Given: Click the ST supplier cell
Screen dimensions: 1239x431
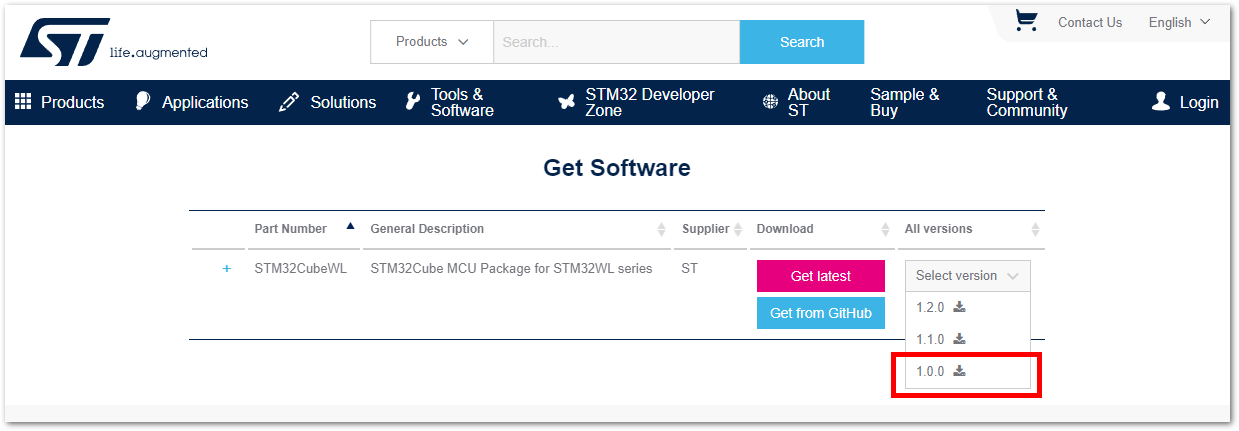Looking at the screenshot, I should click(x=690, y=268).
